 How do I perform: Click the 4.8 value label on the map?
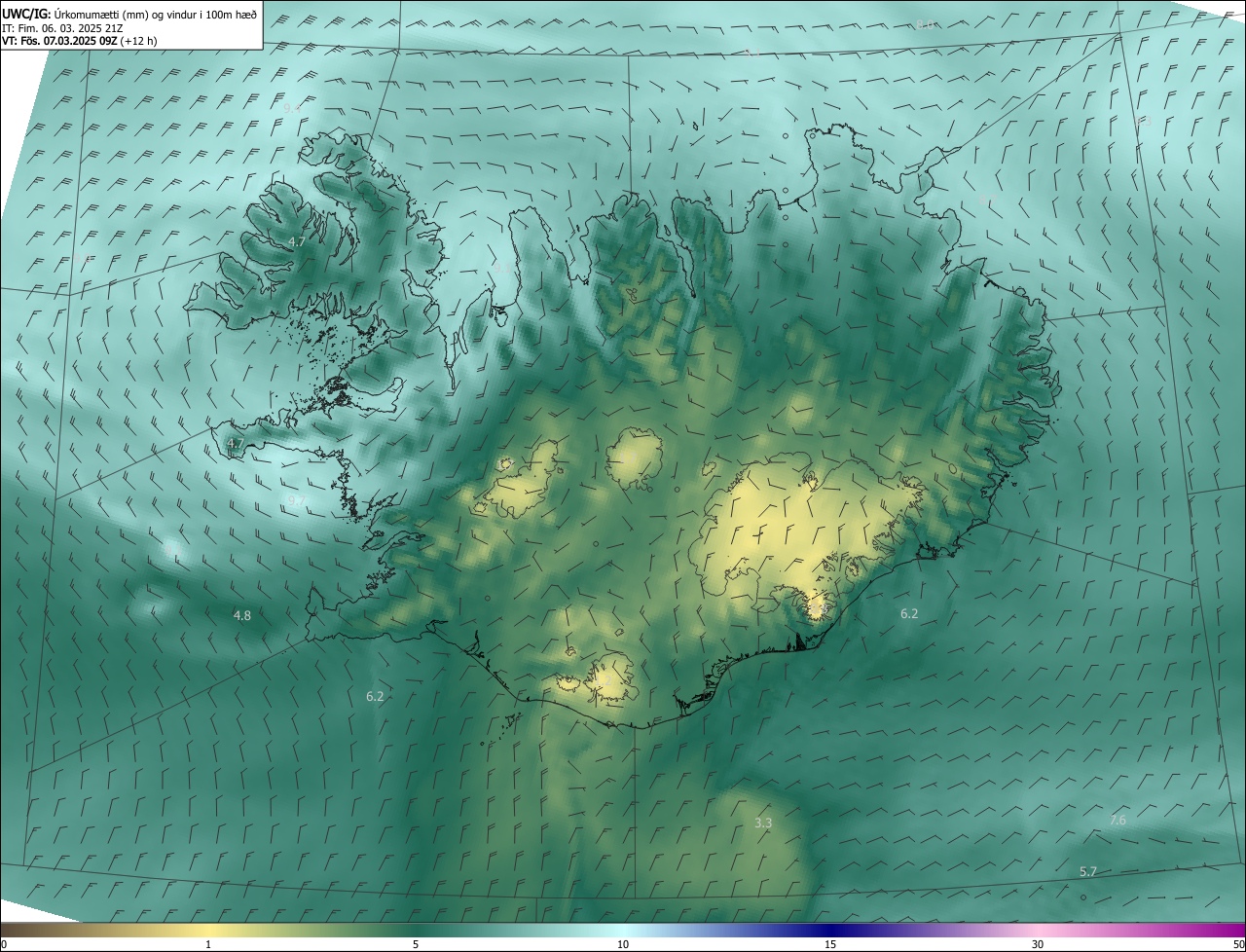pyautogui.click(x=242, y=615)
